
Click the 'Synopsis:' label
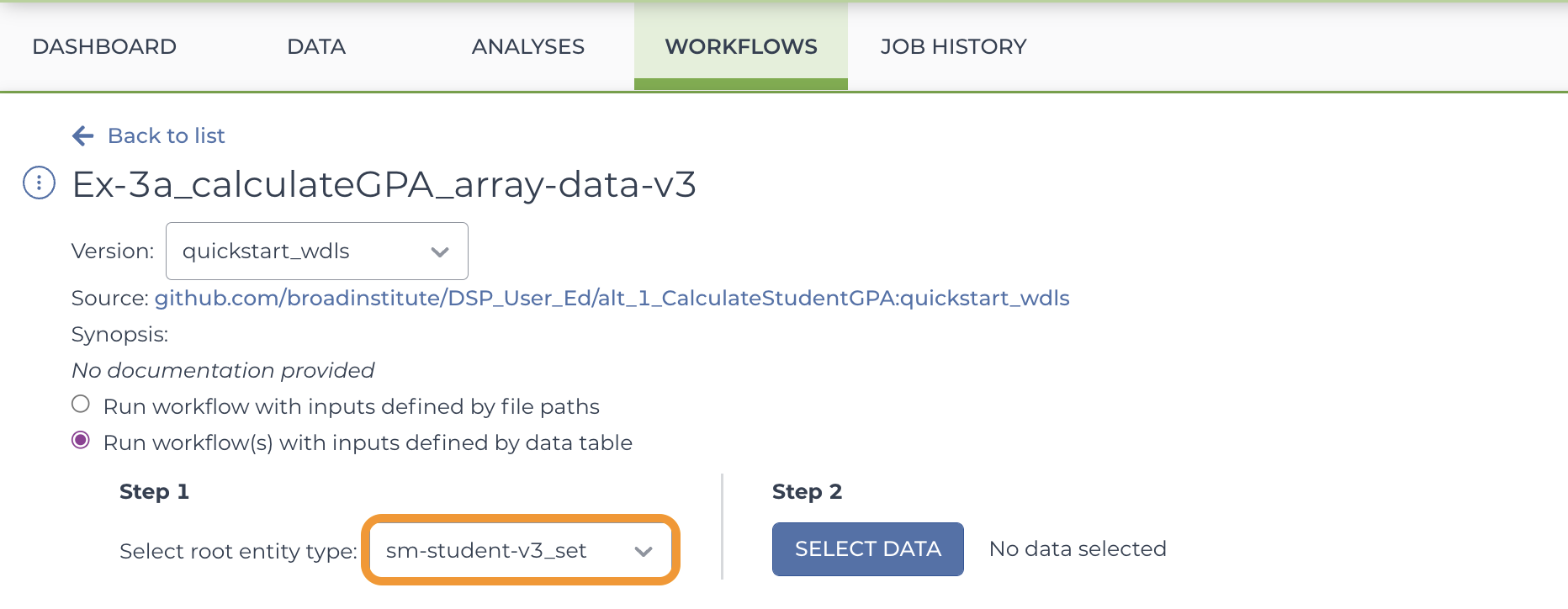(119, 334)
